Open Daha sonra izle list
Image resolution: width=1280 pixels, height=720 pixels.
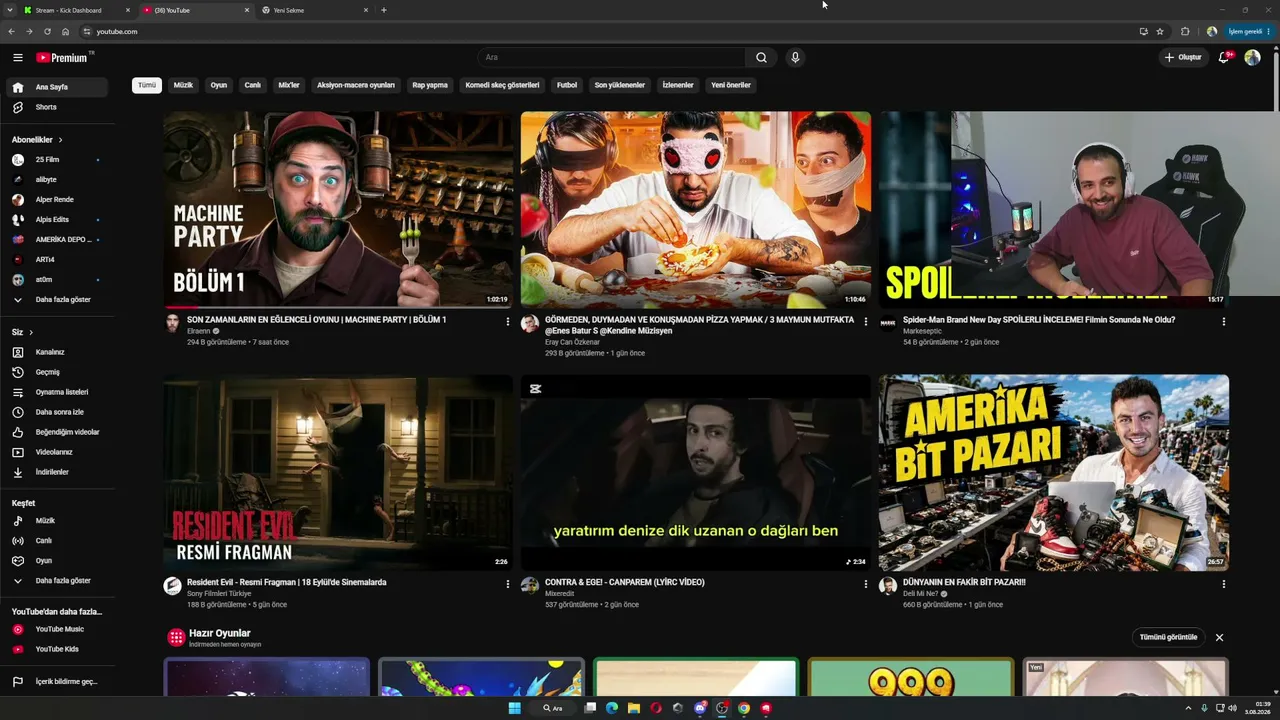pyautogui.click(x=56, y=412)
